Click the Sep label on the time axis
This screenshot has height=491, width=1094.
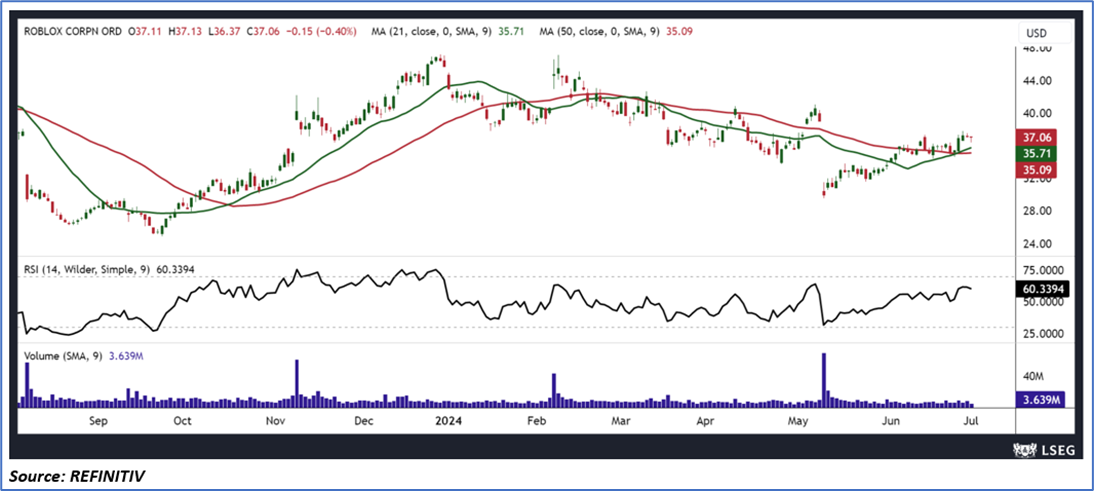click(98, 421)
